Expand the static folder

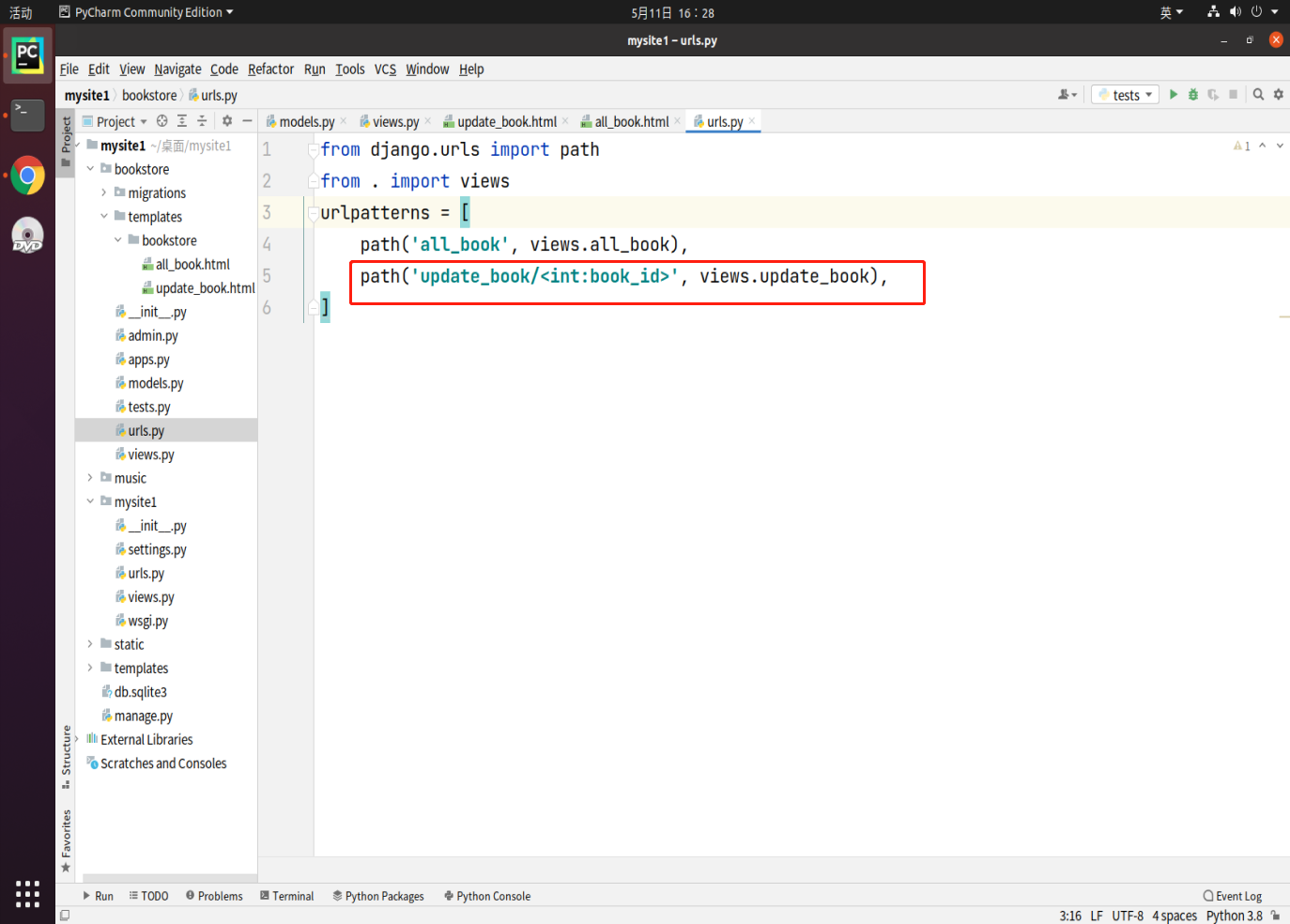pyautogui.click(x=90, y=644)
